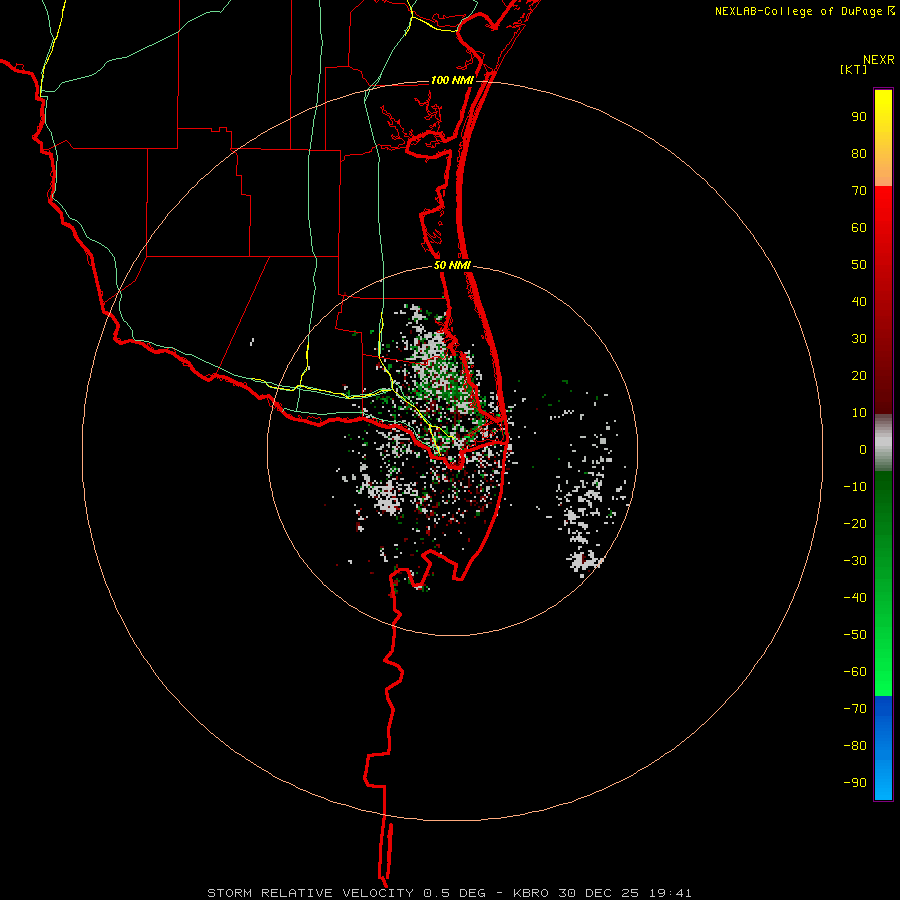Click the -80 scale value
This screenshot has width=900, height=900.
pos(855,746)
